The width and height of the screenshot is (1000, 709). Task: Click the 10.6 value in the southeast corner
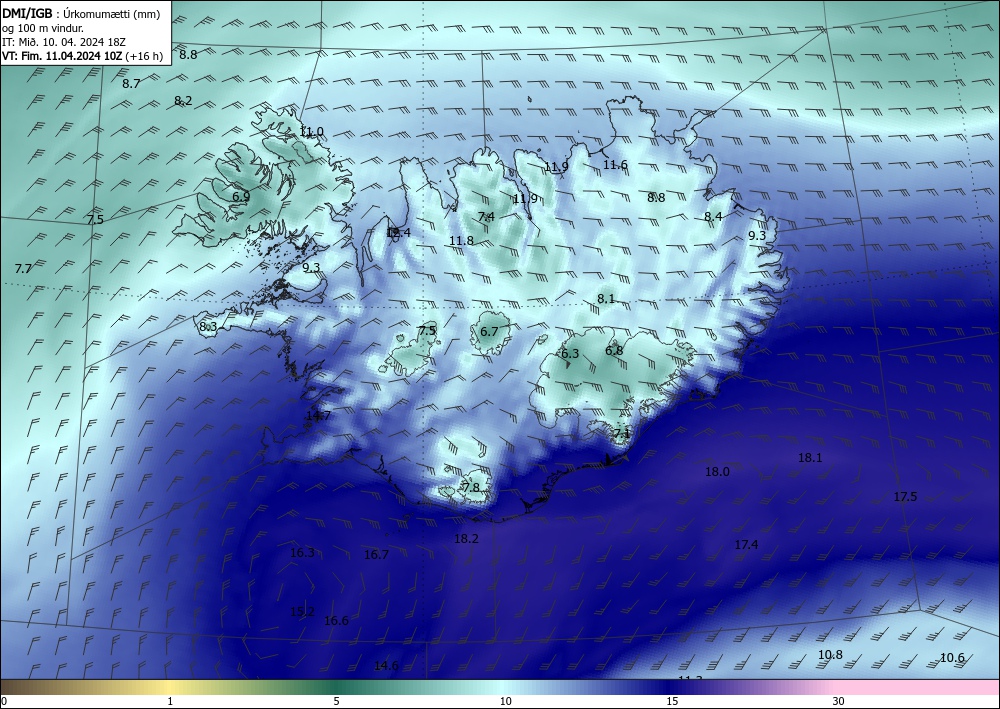click(952, 659)
